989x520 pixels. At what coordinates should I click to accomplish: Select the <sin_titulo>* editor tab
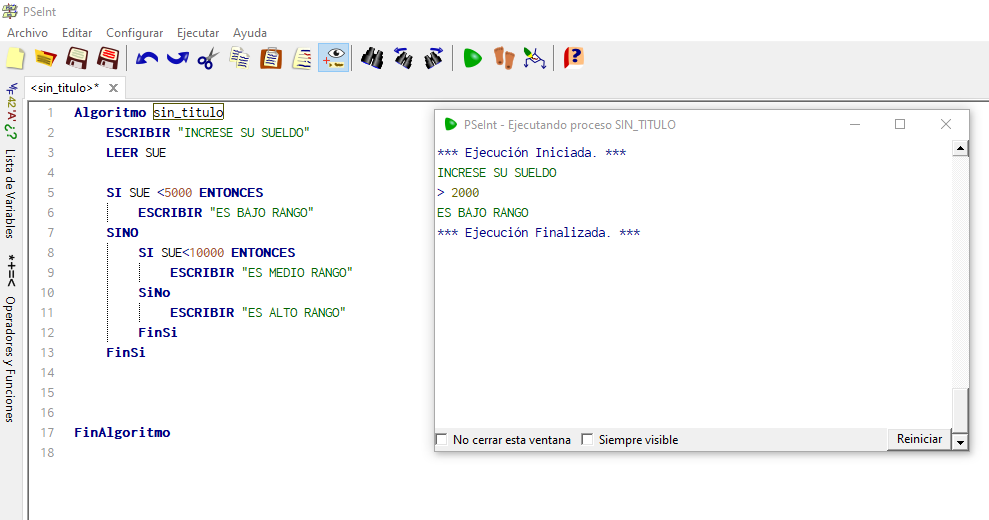65,88
